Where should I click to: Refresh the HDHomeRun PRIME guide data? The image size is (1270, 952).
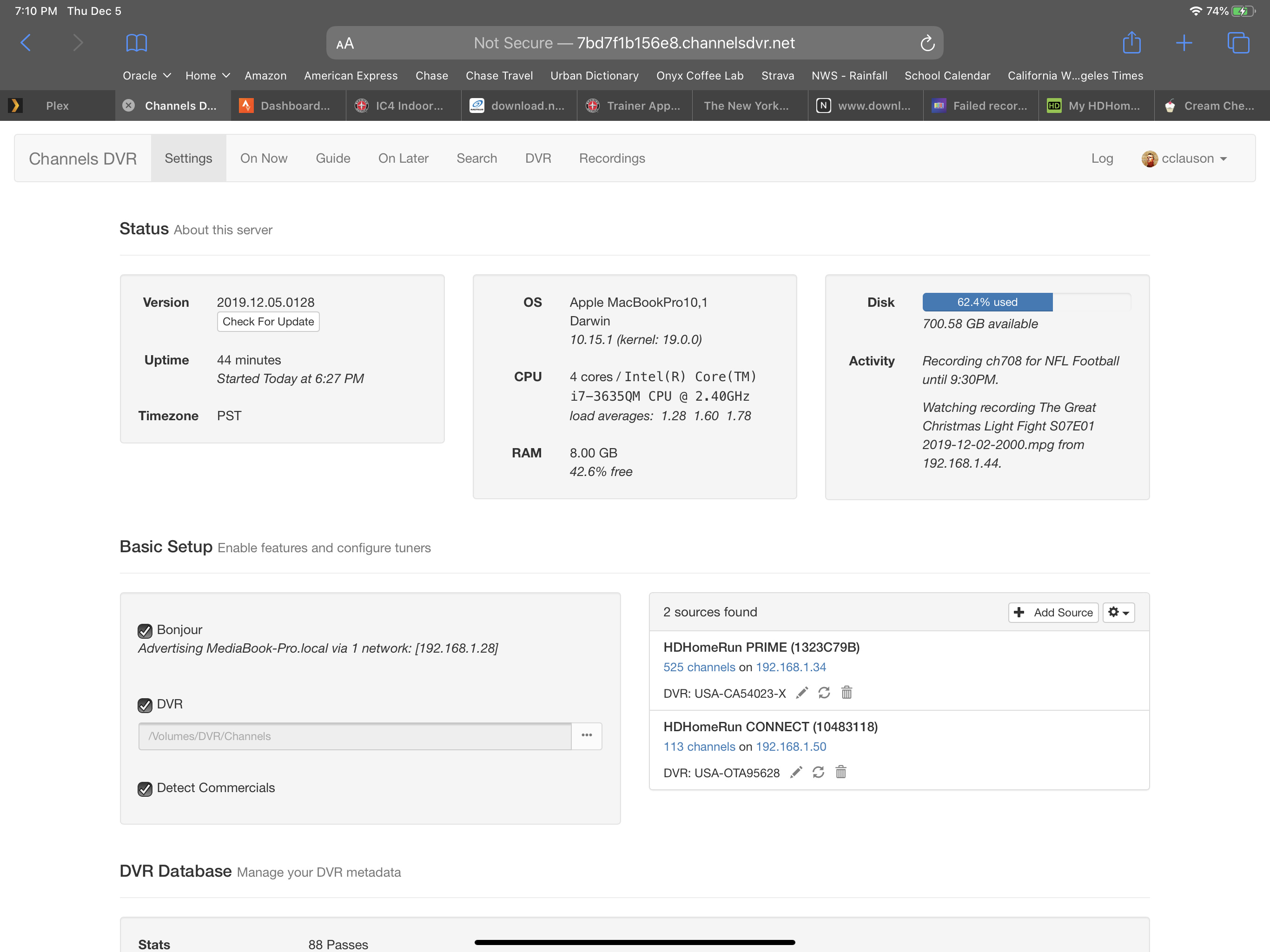[x=824, y=693]
